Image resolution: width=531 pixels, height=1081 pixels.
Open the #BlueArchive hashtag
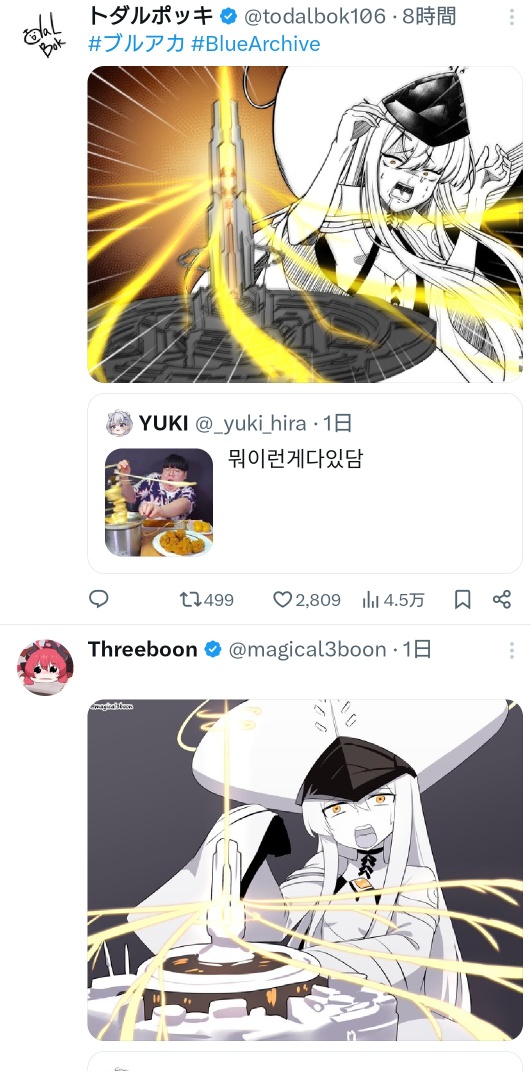pos(256,44)
